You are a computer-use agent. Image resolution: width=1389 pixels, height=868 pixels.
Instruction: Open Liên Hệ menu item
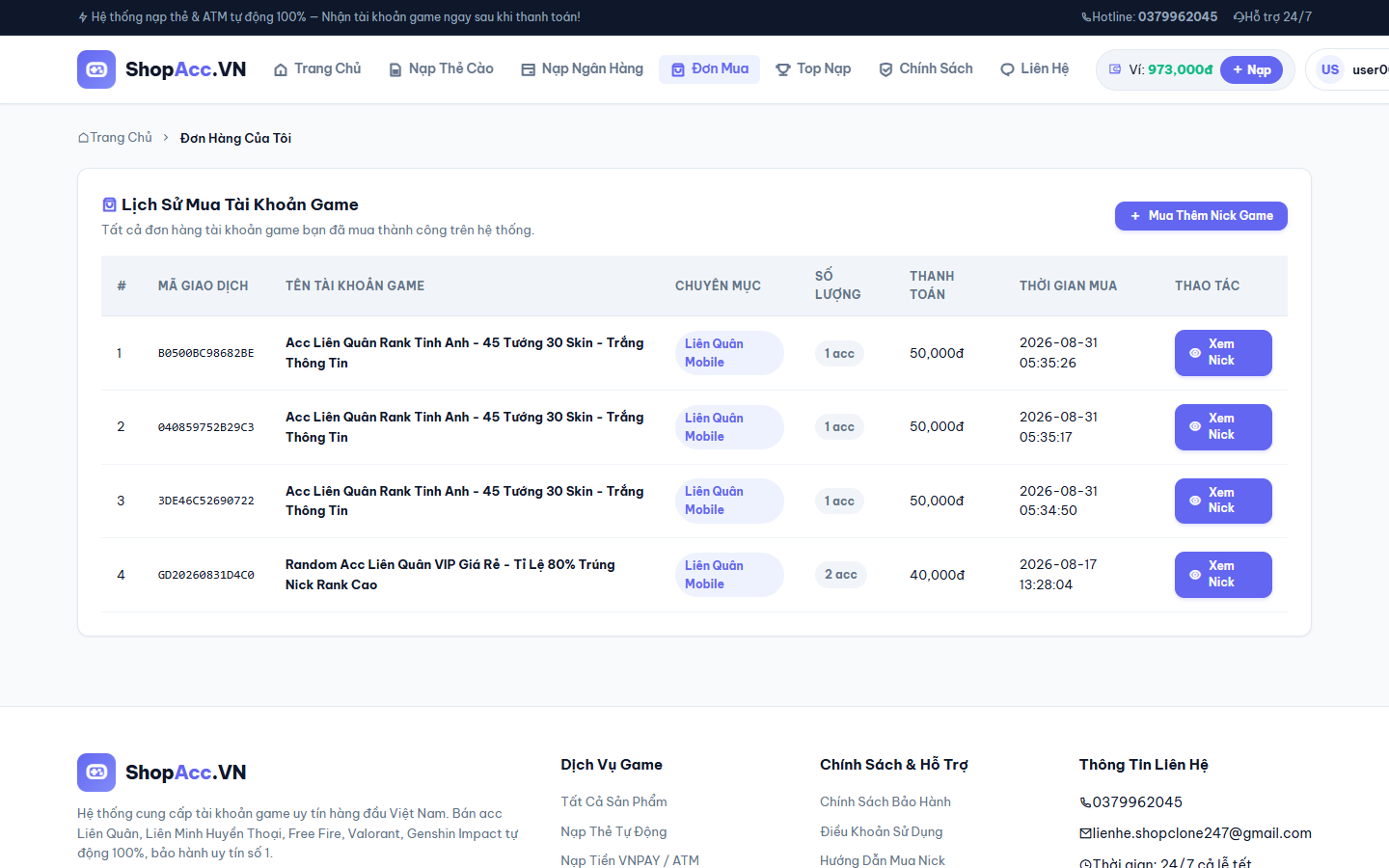[1034, 68]
